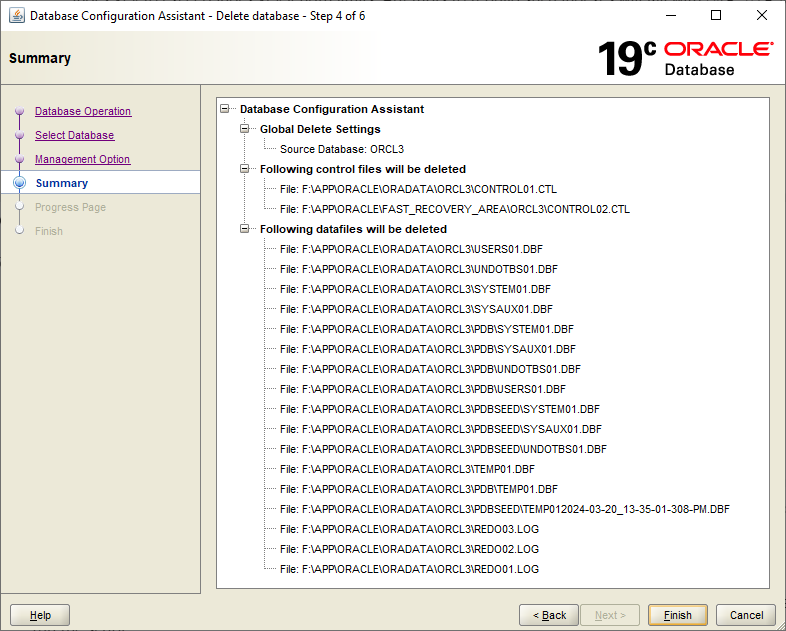Go to the Management Option step
The width and height of the screenshot is (786, 631).
point(83,159)
